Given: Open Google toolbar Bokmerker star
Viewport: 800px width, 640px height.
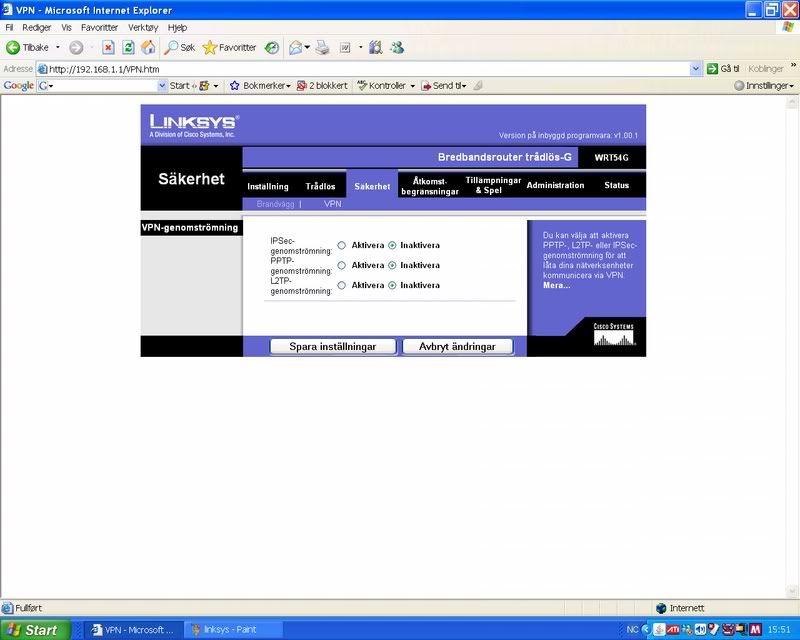Looking at the screenshot, I should tap(235, 86).
